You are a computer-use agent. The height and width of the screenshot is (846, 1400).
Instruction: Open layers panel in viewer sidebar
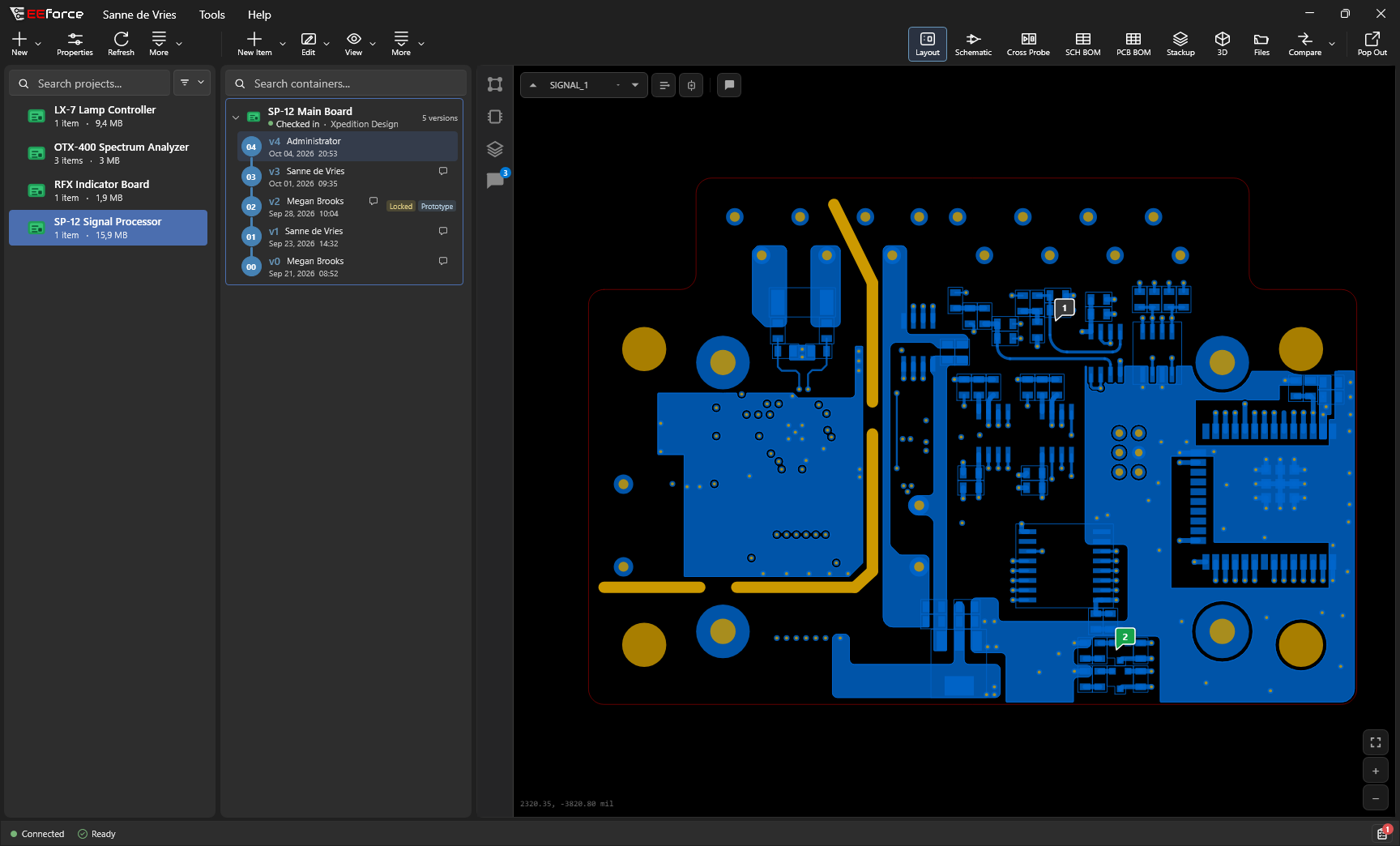pyautogui.click(x=495, y=149)
